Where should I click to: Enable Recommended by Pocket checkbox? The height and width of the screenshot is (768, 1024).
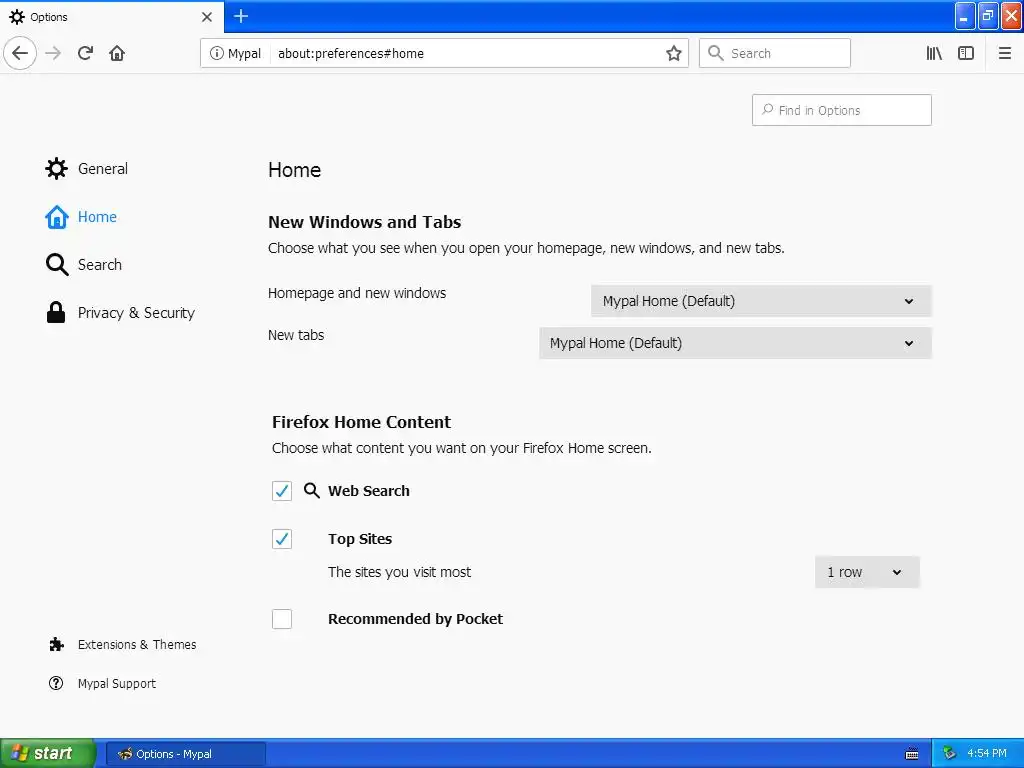pyautogui.click(x=282, y=619)
